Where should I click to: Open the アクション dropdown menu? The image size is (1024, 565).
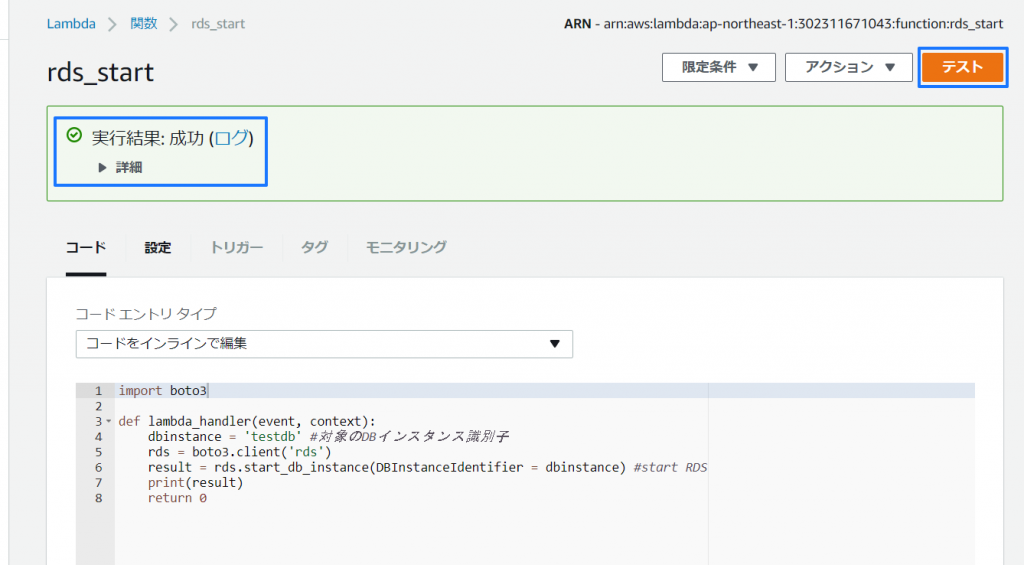pyautogui.click(x=848, y=67)
